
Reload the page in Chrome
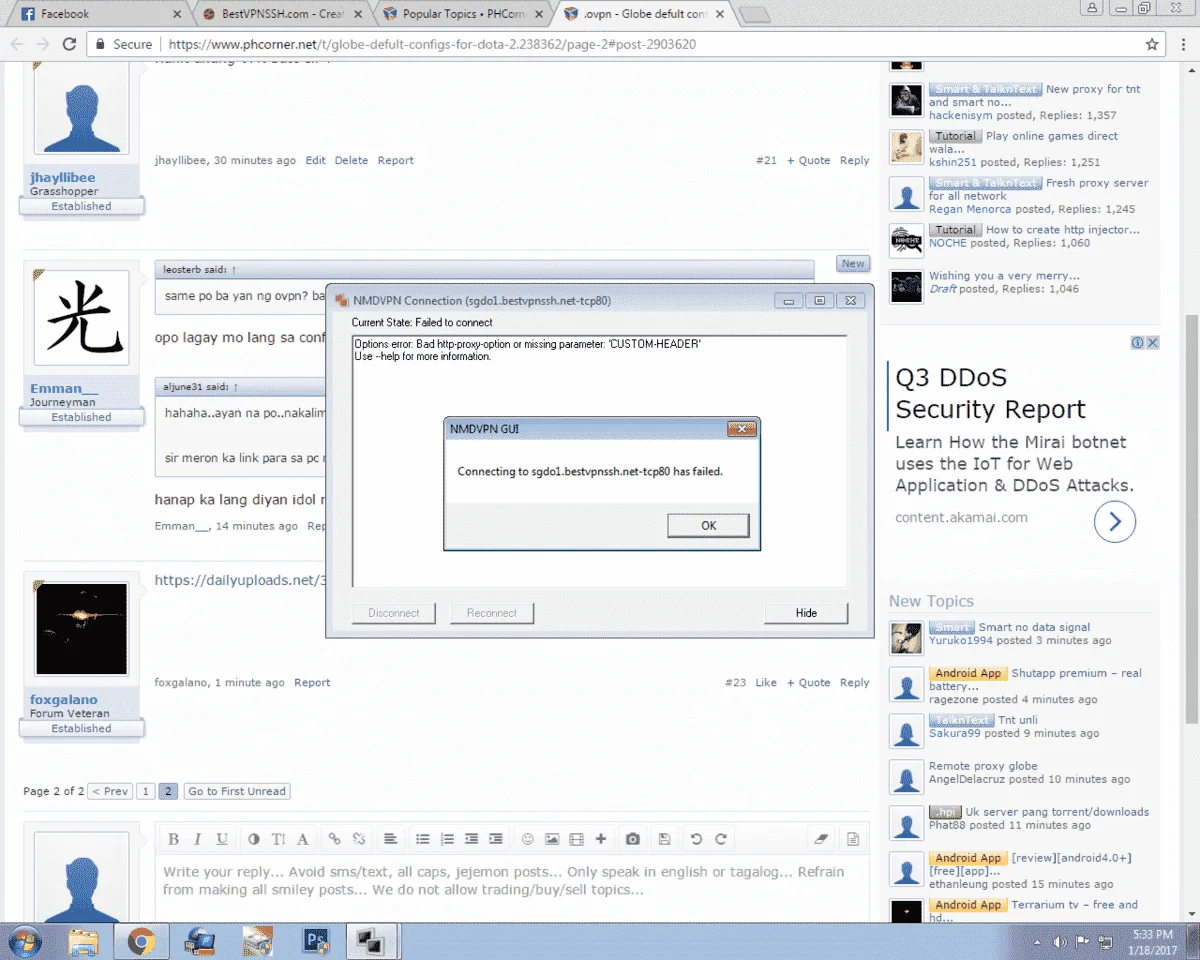coord(69,44)
